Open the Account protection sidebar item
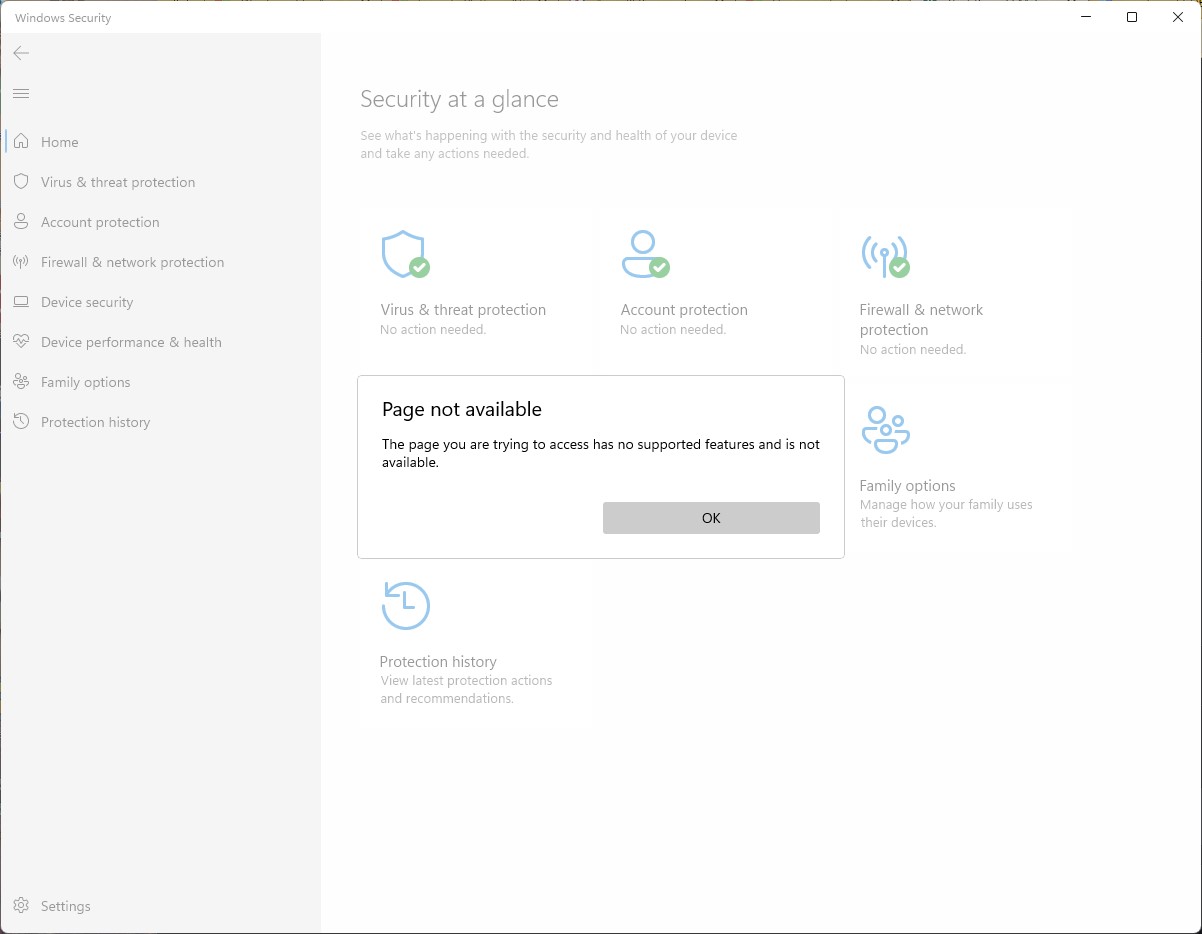 click(100, 222)
